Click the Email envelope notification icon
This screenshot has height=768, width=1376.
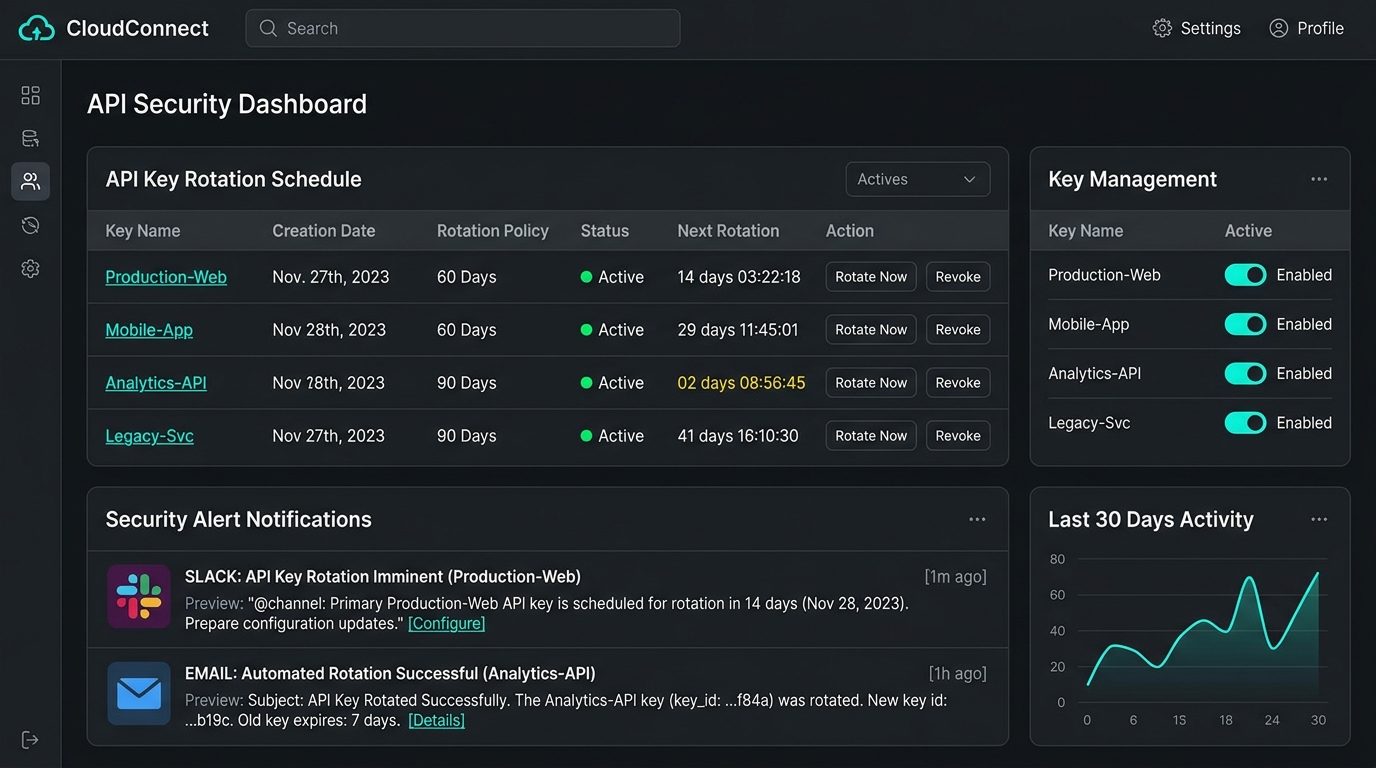pos(139,693)
